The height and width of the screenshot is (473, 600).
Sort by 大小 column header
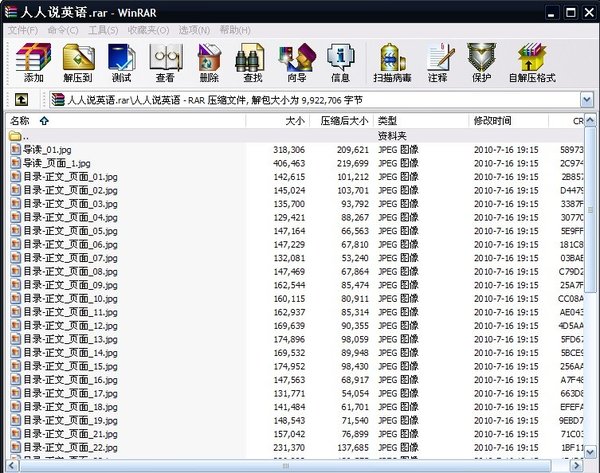tap(277, 121)
